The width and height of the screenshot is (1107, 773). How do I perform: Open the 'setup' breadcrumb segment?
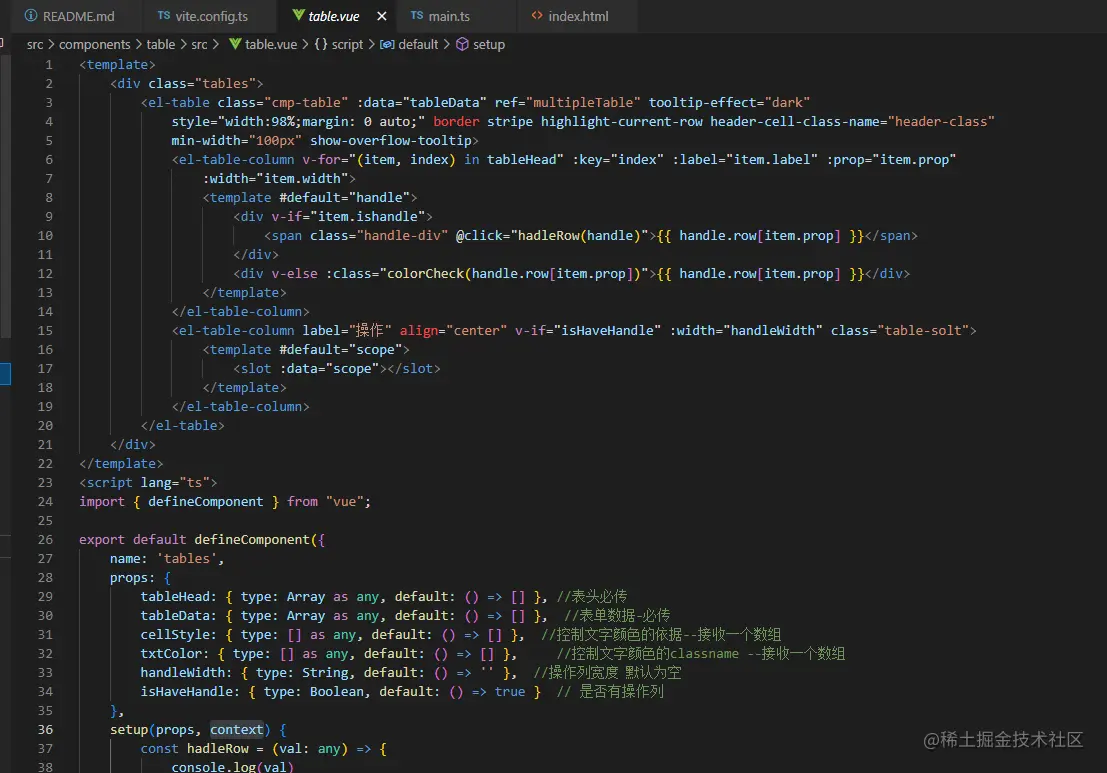pyautogui.click(x=489, y=44)
